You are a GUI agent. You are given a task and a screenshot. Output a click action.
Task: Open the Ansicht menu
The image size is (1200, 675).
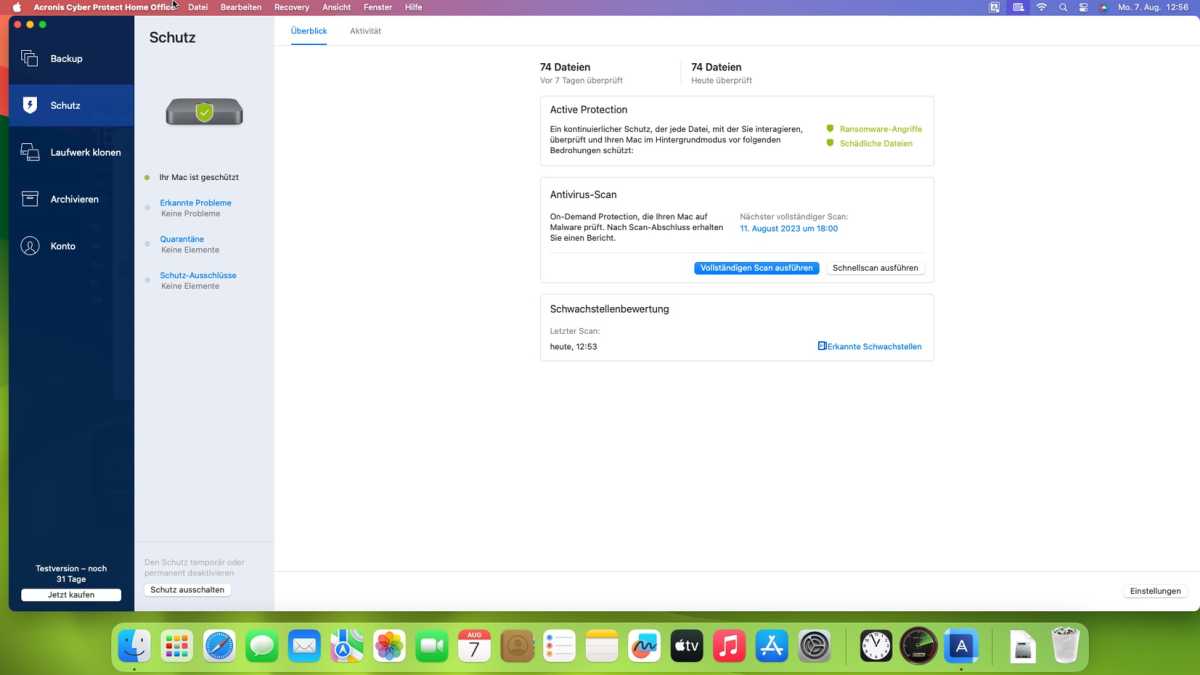(336, 7)
